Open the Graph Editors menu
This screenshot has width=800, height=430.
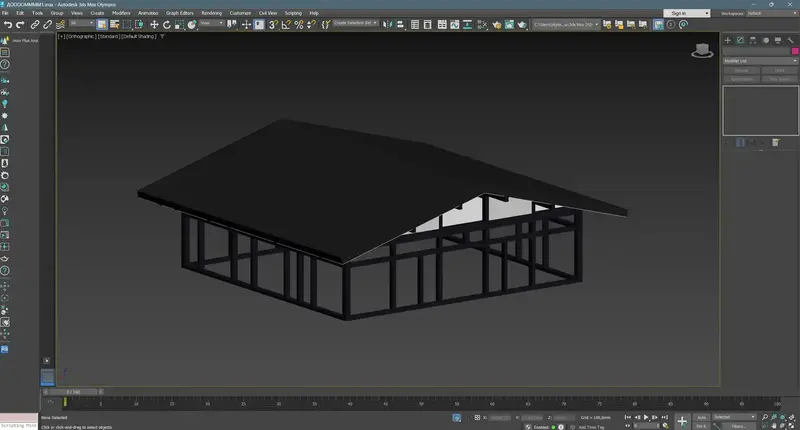(x=180, y=13)
